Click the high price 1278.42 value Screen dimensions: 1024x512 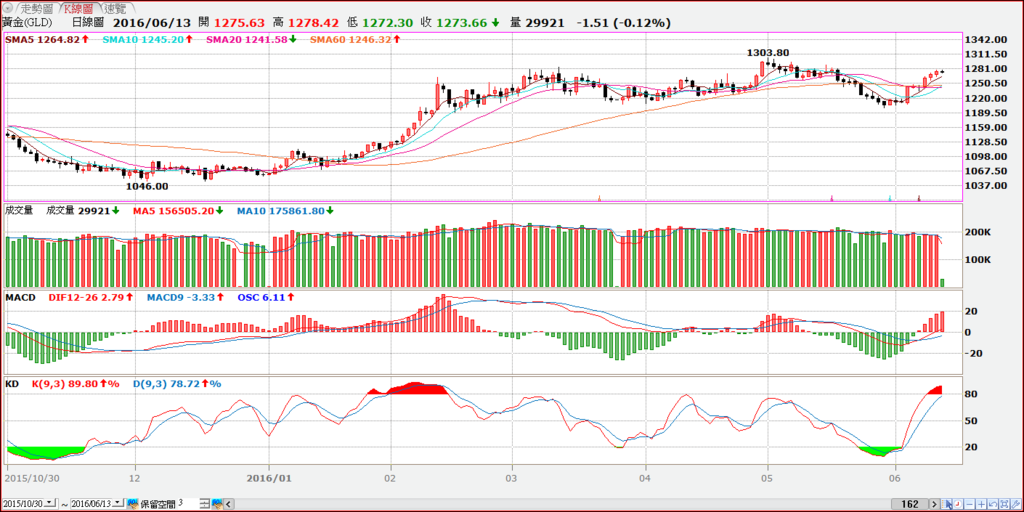pyautogui.click(x=313, y=23)
